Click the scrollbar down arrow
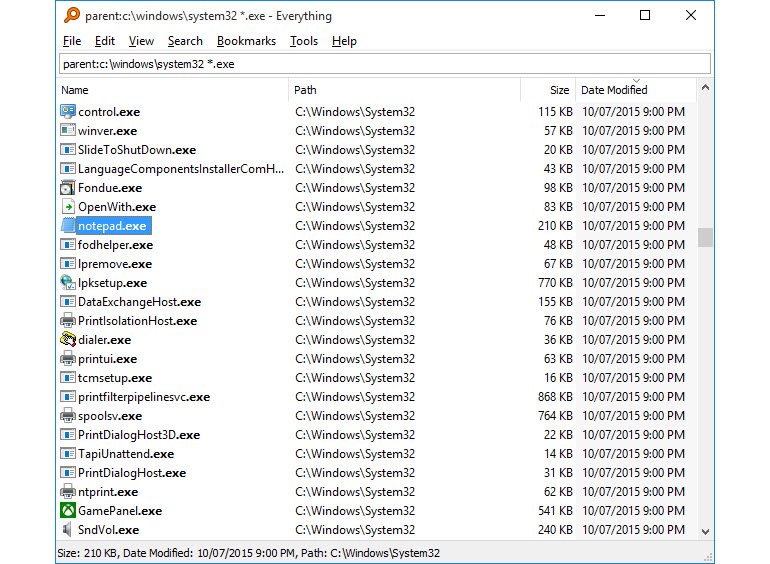The height and width of the screenshot is (564, 770). [706, 532]
